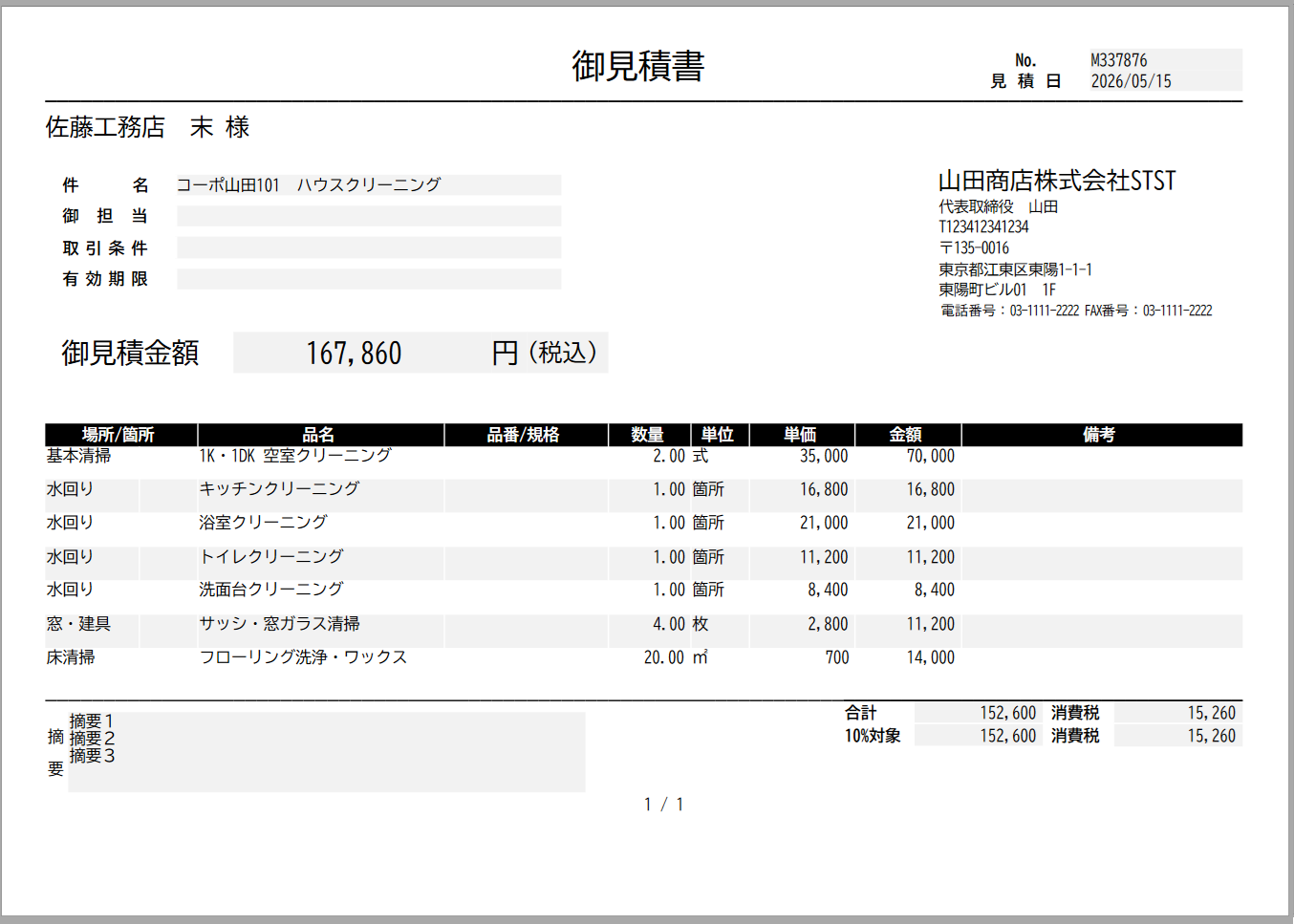Image resolution: width=1294 pixels, height=924 pixels.
Task: Click the 電話番号 and FAX line
Action: [1076, 311]
